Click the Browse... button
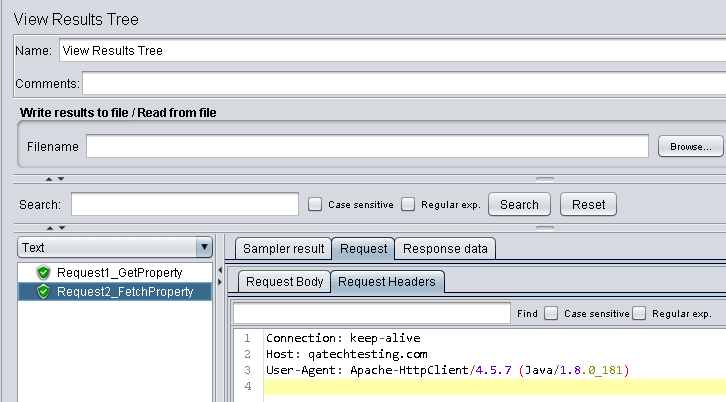Screen dimensions: 726x402 point(691,146)
